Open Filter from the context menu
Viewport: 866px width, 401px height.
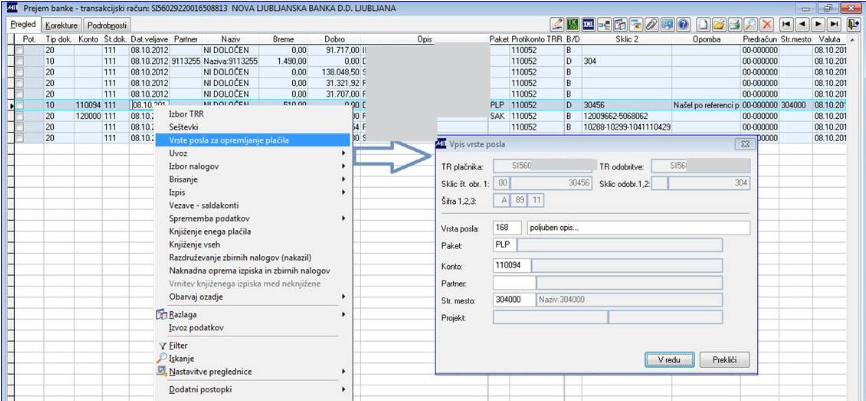pos(252,346)
